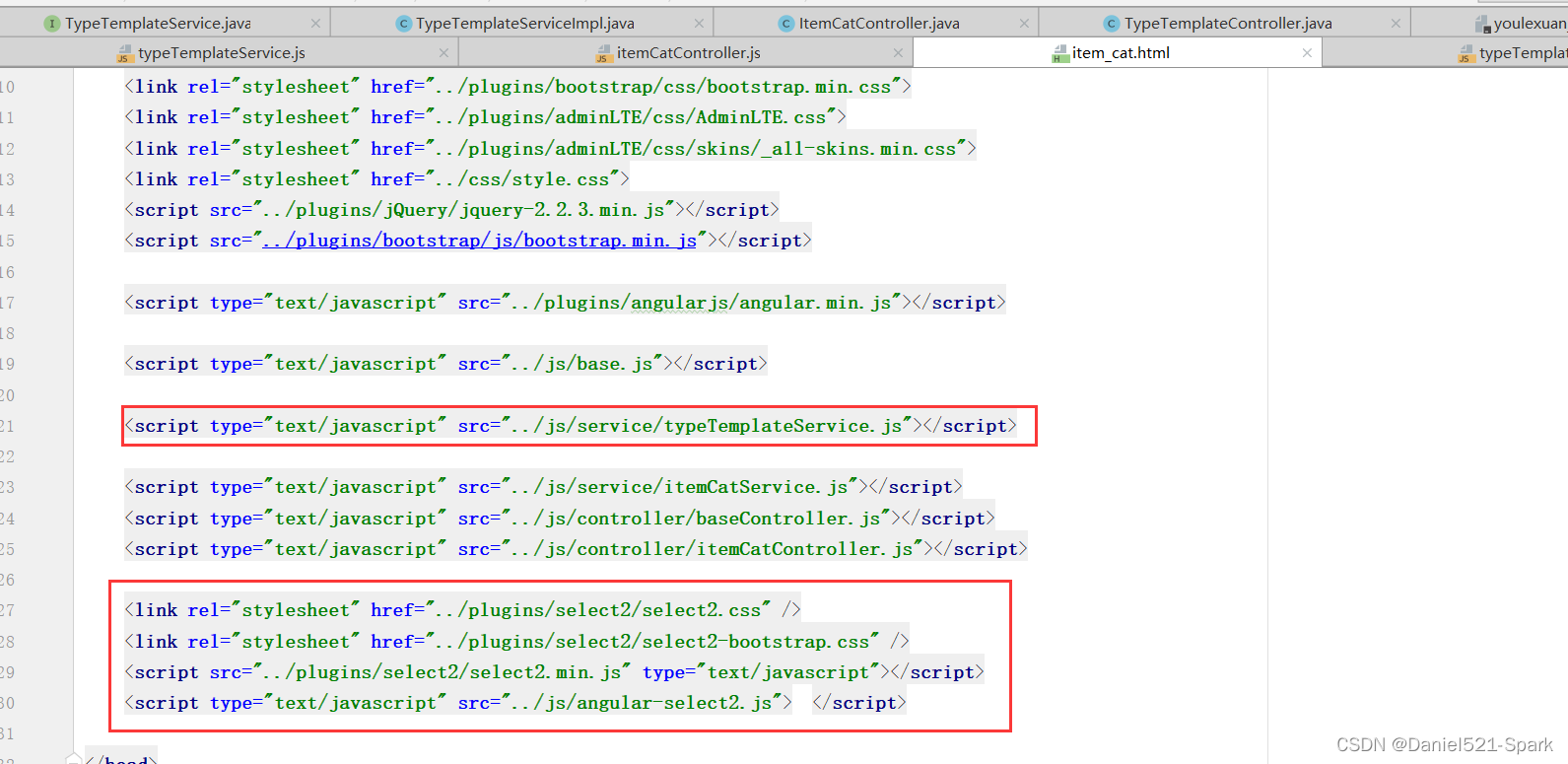Viewport: 1568px width, 764px height.
Task: Click the class icon of ItemCatController.java
Action: click(x=785, y=23)
